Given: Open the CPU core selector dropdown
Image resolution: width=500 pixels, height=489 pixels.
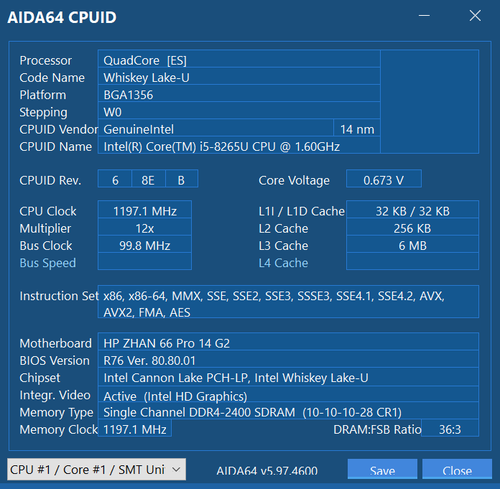Looking at the screenshot, I should click(x=96, y=469).
